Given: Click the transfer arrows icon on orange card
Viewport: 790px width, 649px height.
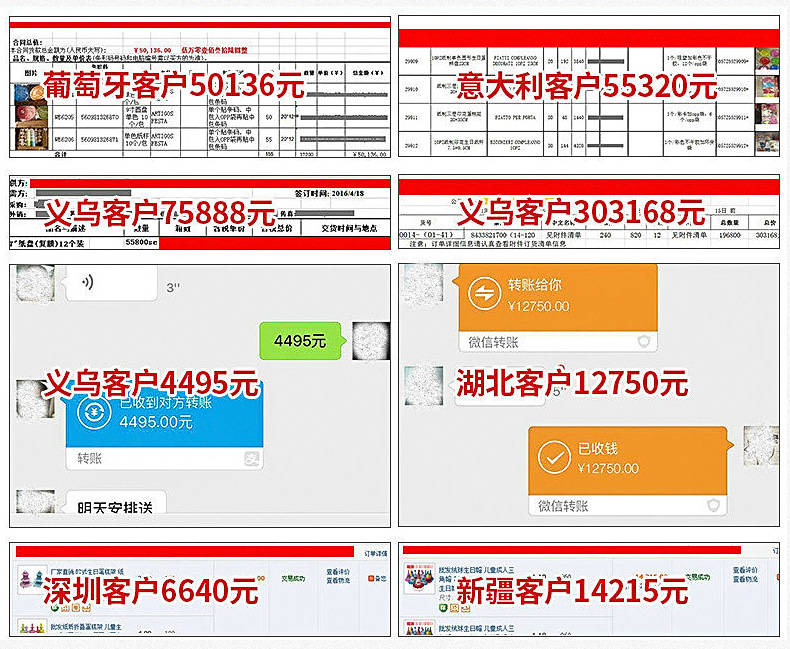Looking at the screenshot, I should pyautogui.click(x=484, y=293).
